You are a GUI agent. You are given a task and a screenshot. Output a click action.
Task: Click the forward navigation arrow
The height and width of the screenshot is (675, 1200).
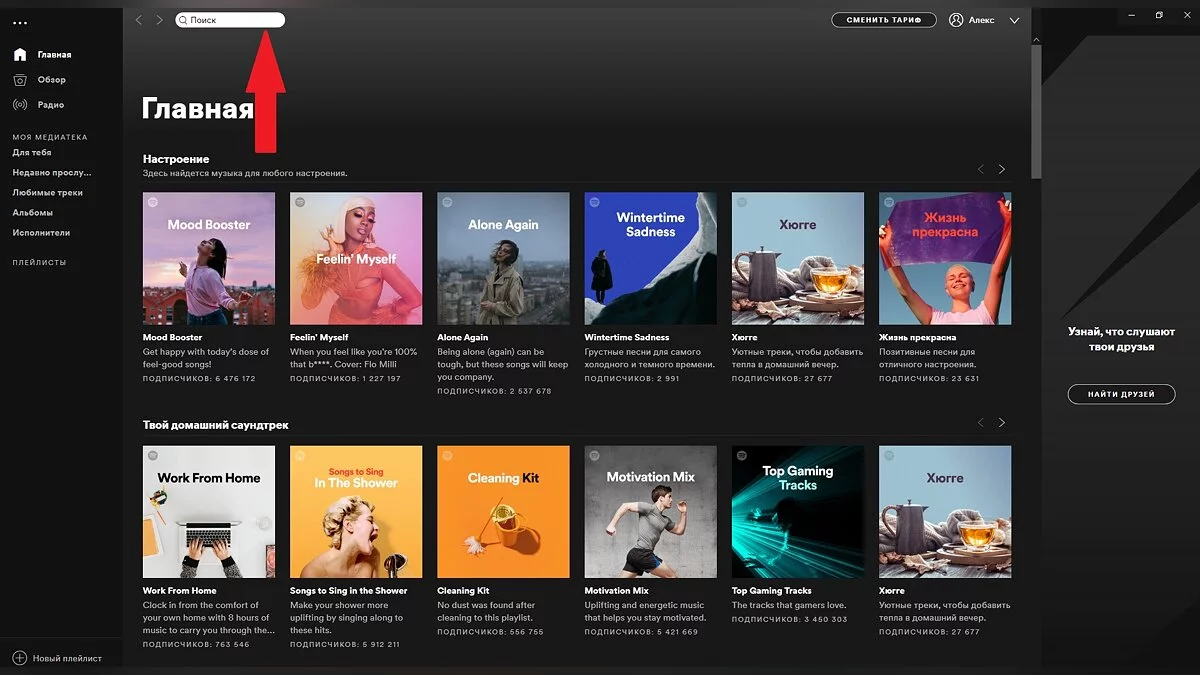[x=159, y=20]
